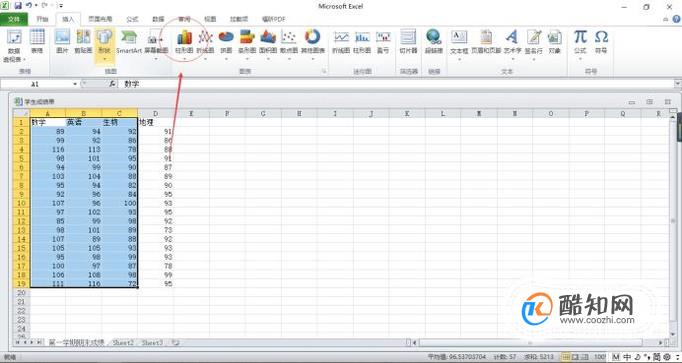
Task: Expand the line chart dropdown arrow
Action: (x=205, y=58)
